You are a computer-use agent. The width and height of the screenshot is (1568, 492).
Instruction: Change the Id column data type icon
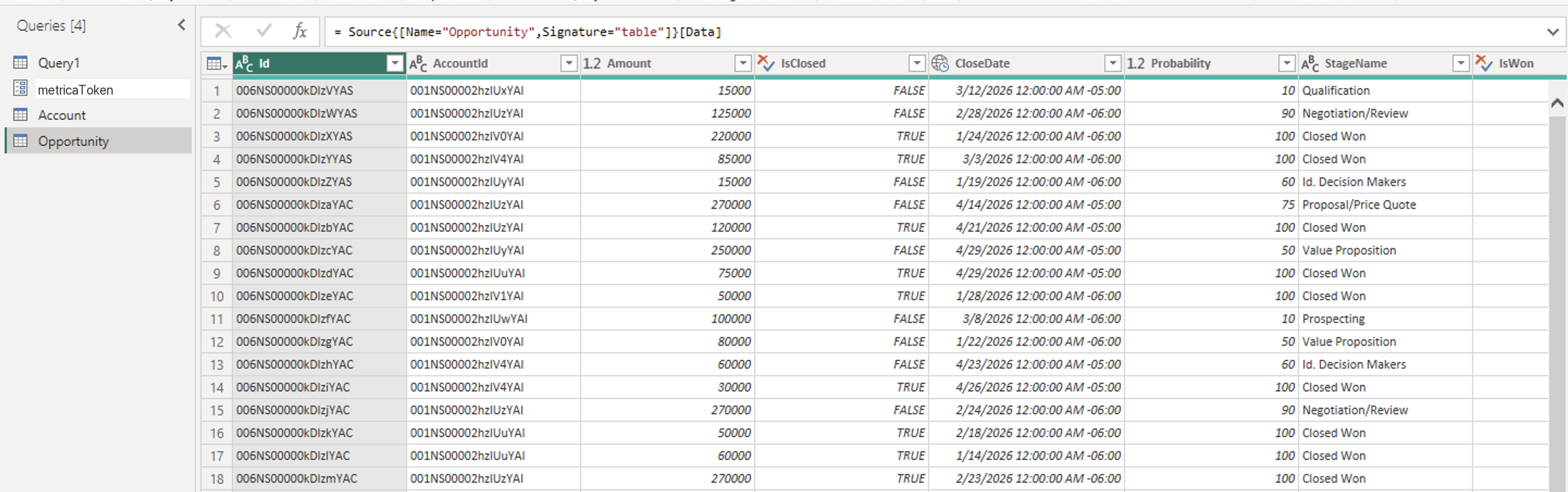(244, 63)
